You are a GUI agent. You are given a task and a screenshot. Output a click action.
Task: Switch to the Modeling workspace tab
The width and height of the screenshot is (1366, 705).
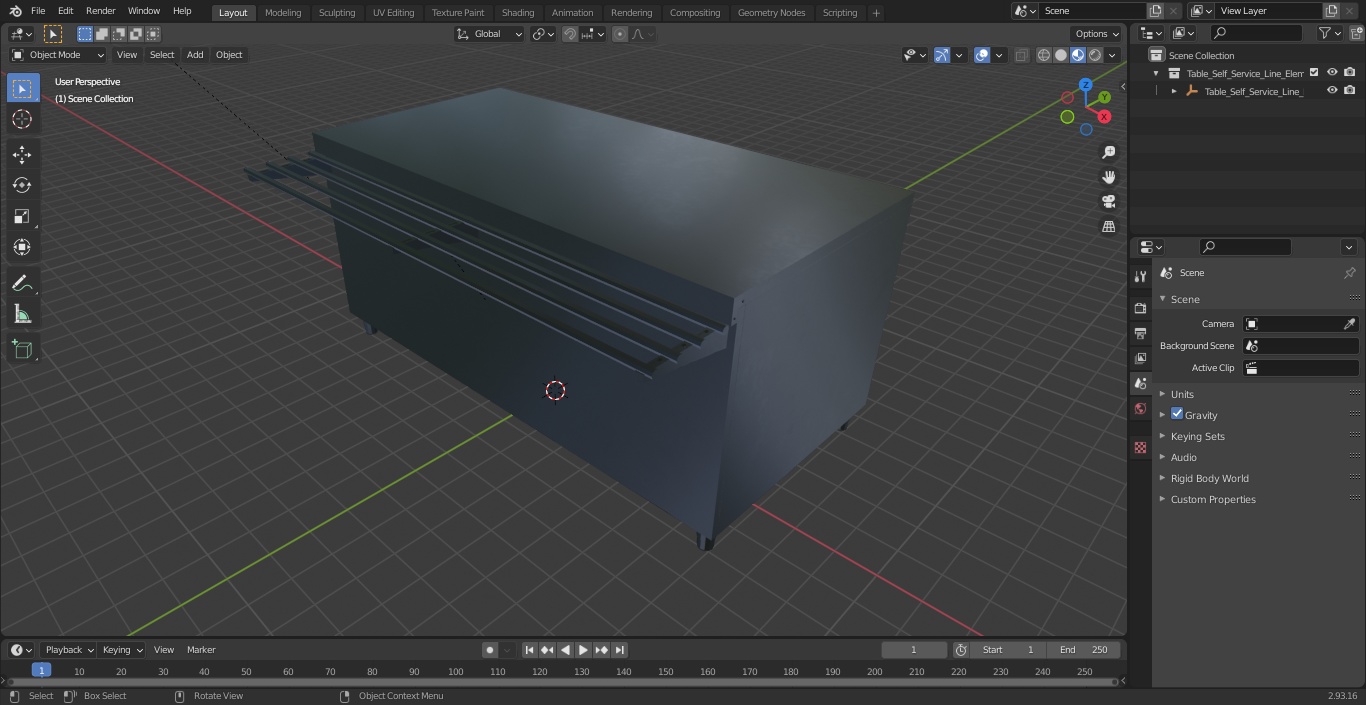tap(283, 13)
